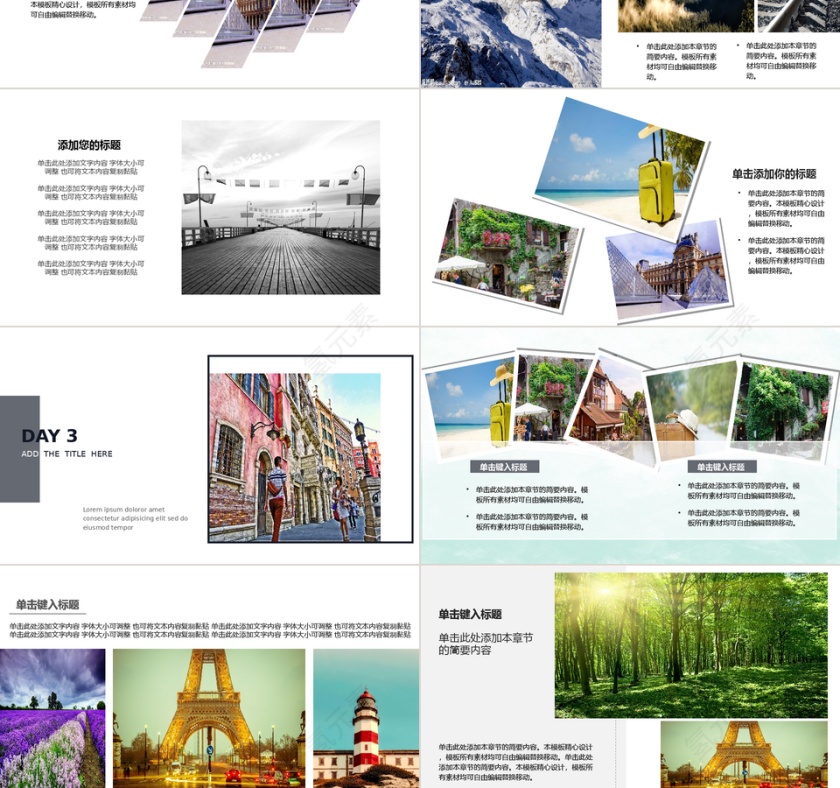Click the black-and-white pier photo

coord(280,208)
